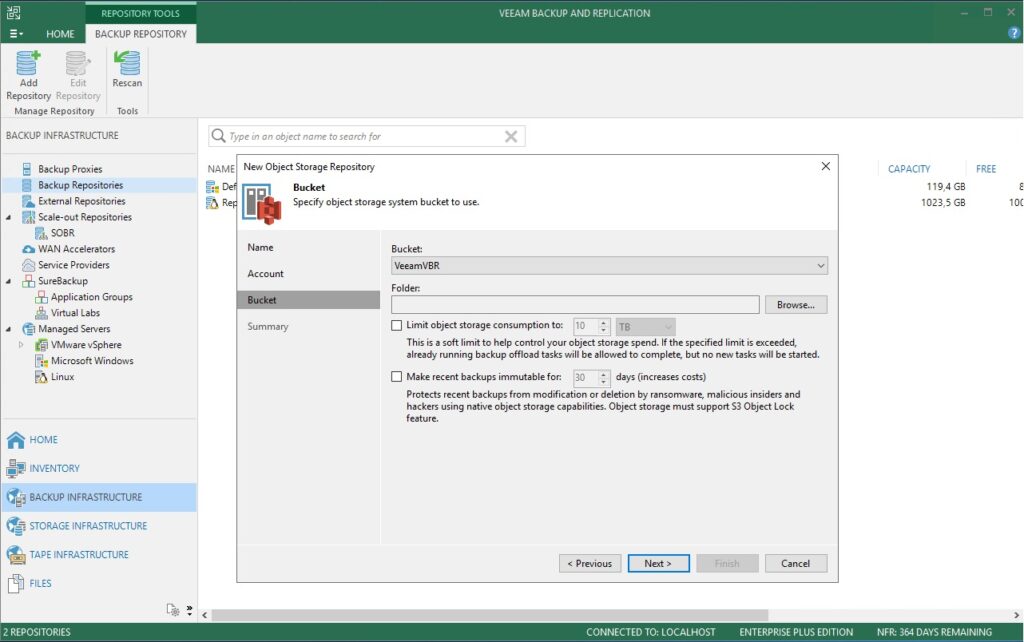
Task: Open the Bucket dropdown
Action: [x=609, y=266]
